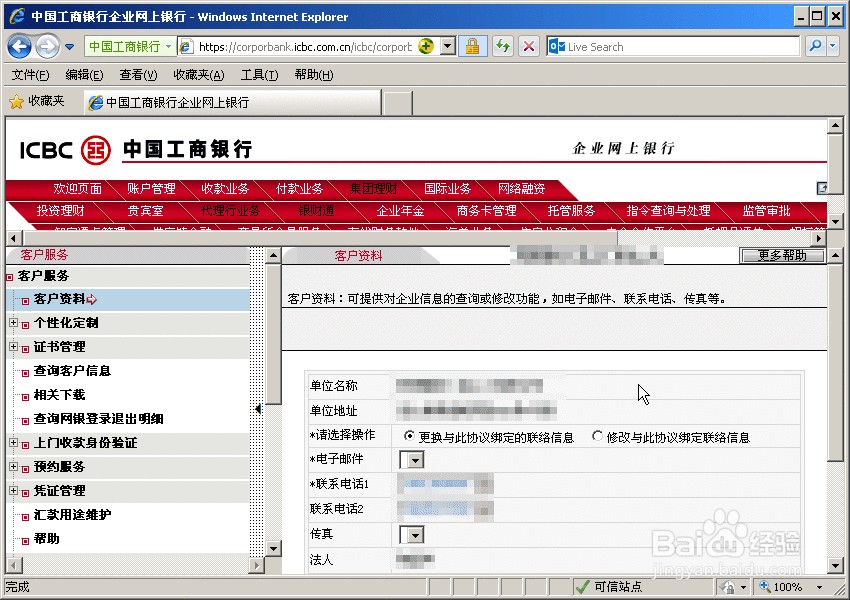Open the 帮助(H) menu
This screenshot has height=600, width=850.
coord(314,75)
